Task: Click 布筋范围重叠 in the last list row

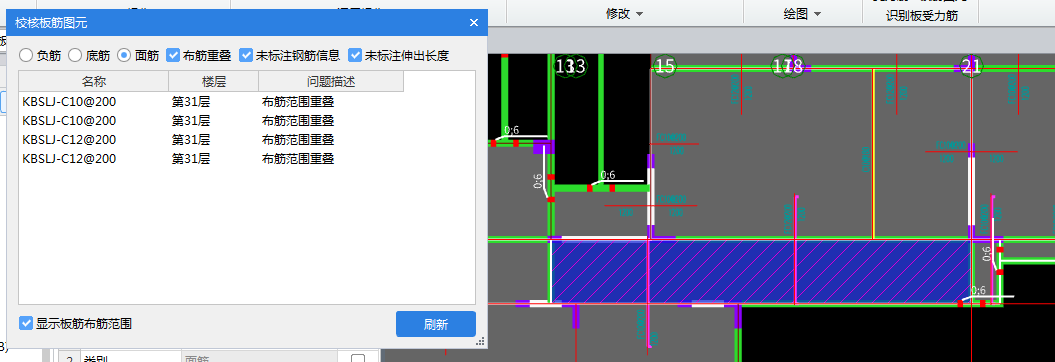Action: [x=298, y=159]
